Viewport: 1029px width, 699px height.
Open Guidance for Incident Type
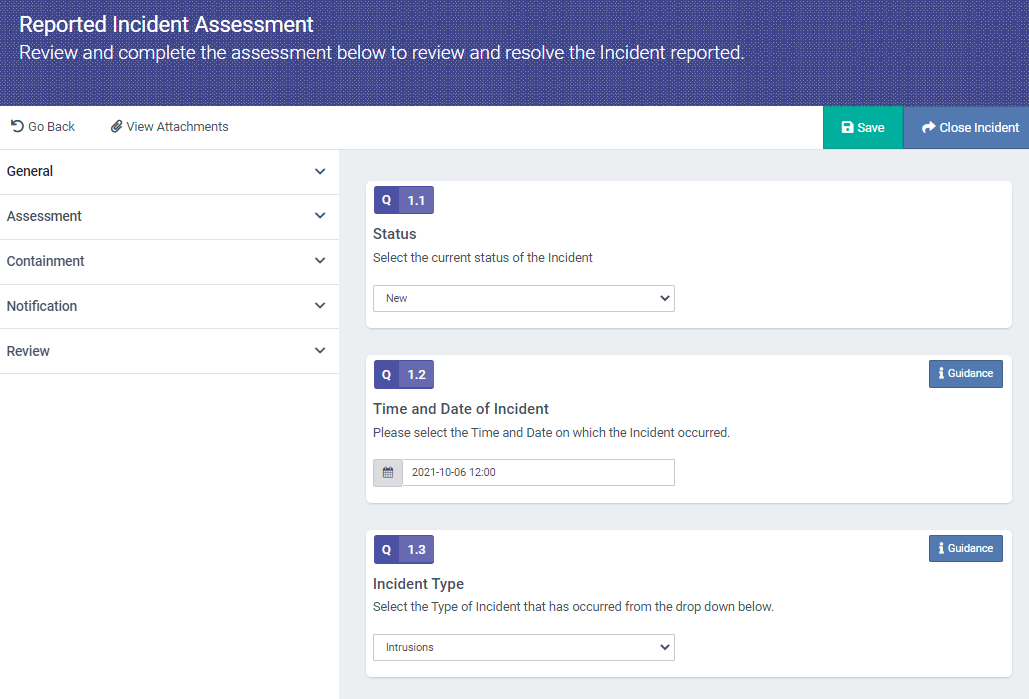[965, 548]
